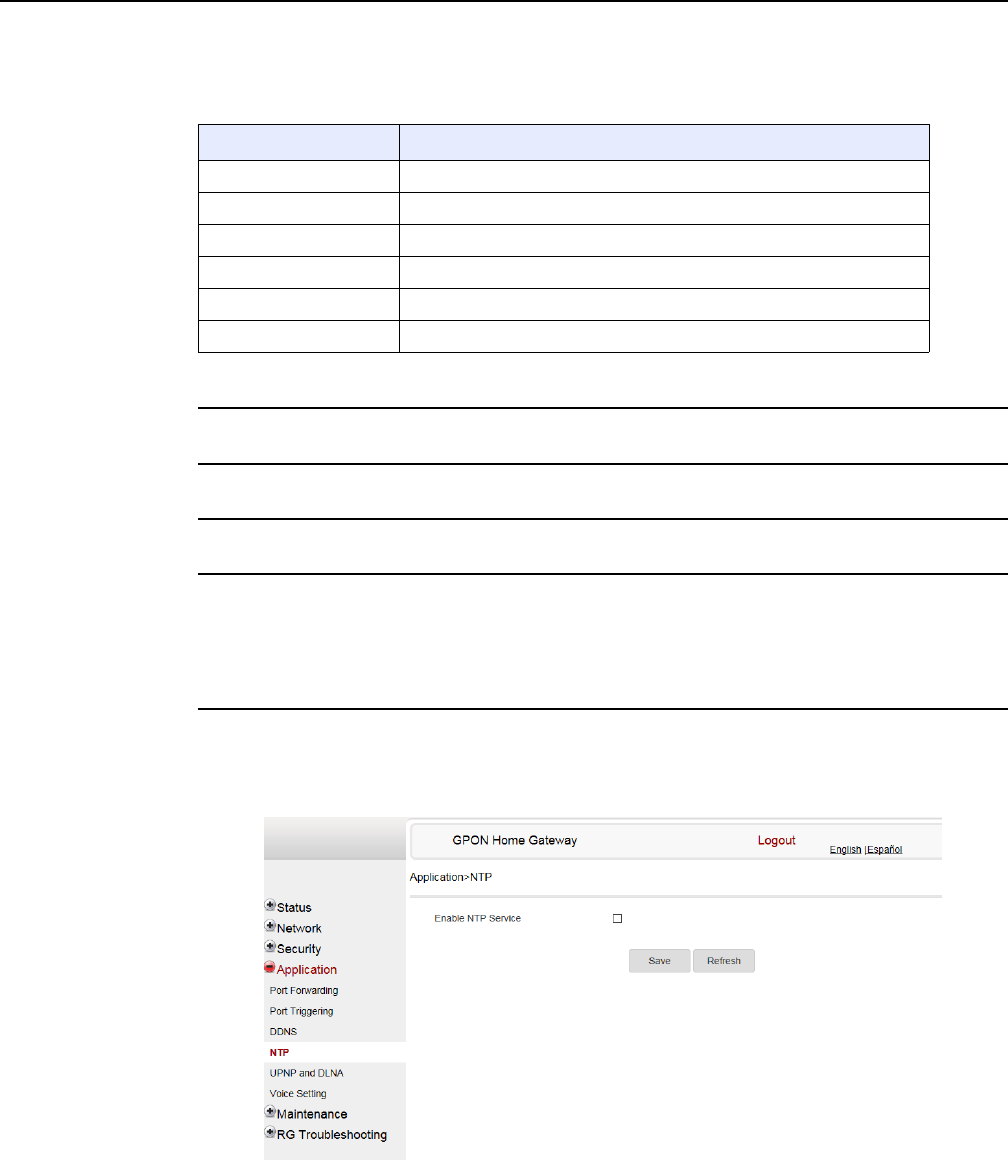The height and width of the screenshot is (1160, 1008).
Task: Click the Status menu label
Action: (294, 908)
